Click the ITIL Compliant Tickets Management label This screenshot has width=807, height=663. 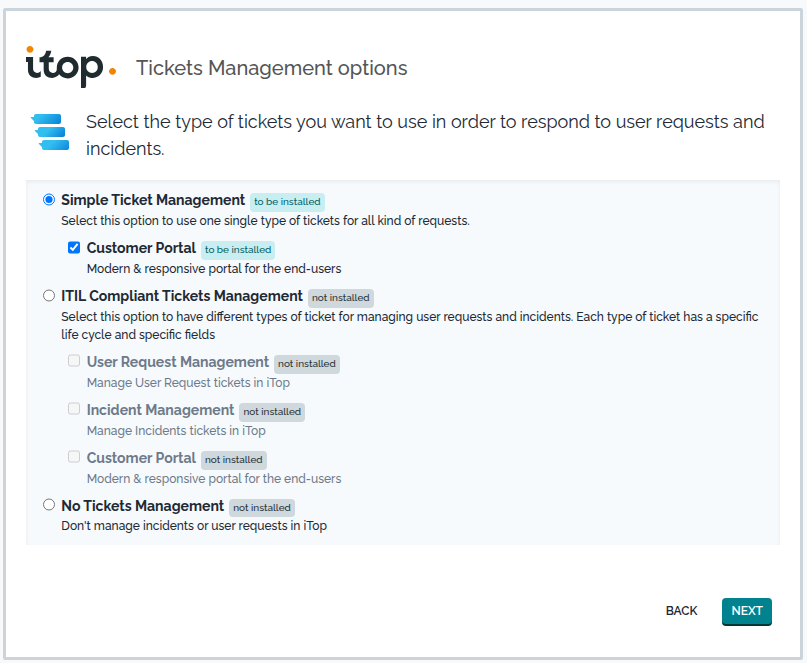pyautogui.click(x=182, y=296)
